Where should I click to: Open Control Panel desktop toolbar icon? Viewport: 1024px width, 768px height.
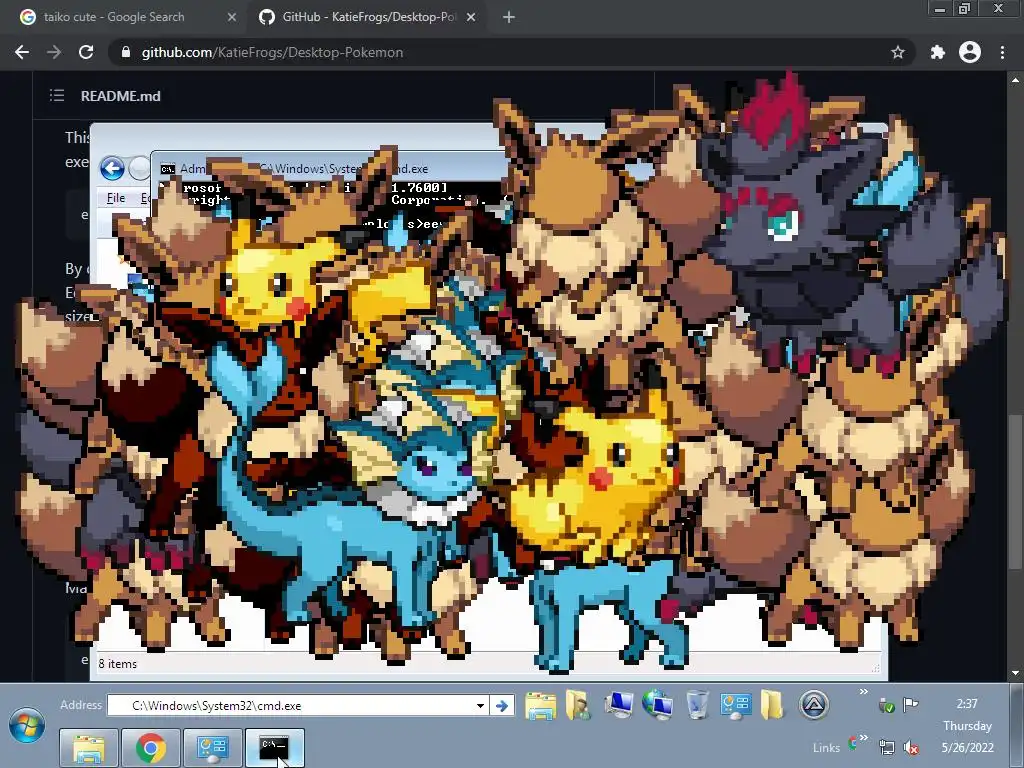pyautogui.click(x=735, y=705)
